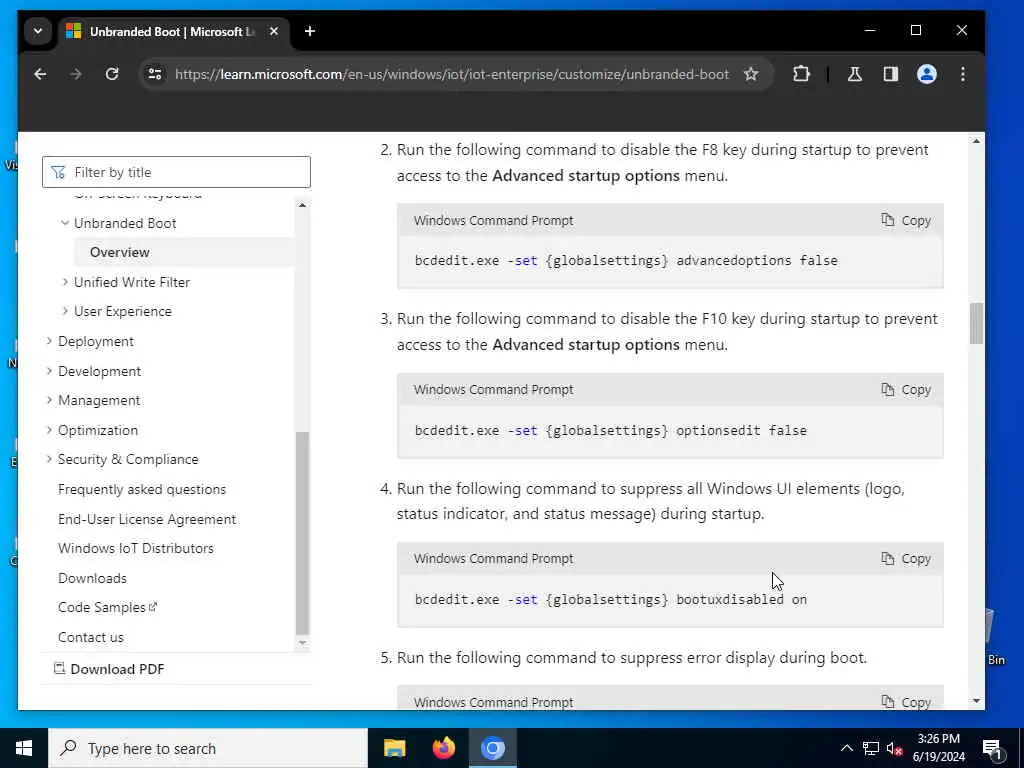Click the taskbar search box
The width and height of the screenshot is (1024, 768).
tap(208, 748)
